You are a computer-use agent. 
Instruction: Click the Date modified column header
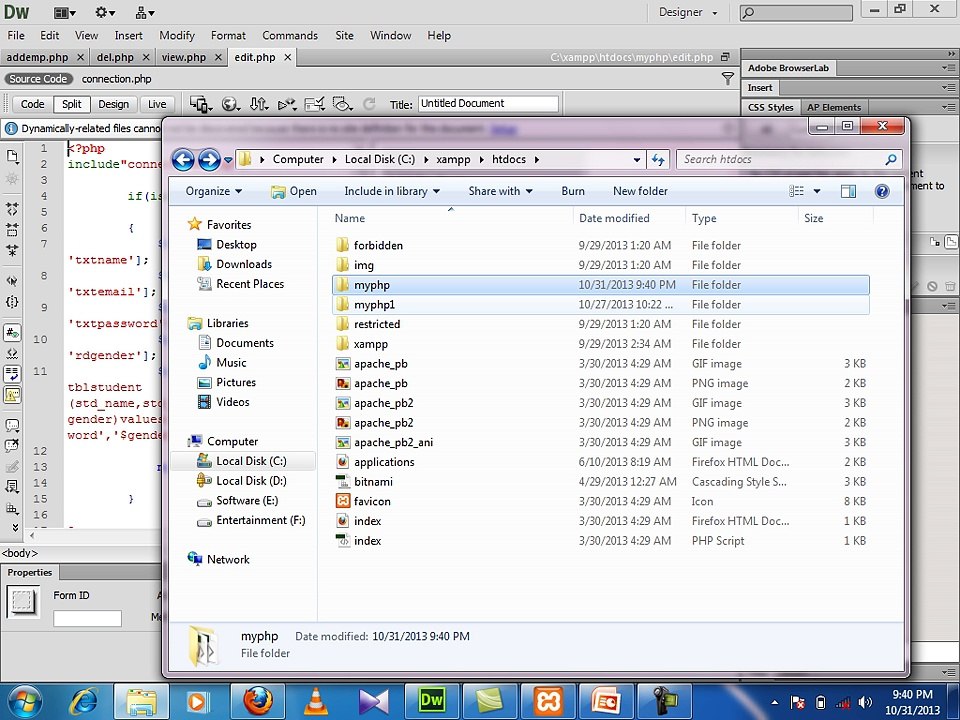[x=614, y=218]
